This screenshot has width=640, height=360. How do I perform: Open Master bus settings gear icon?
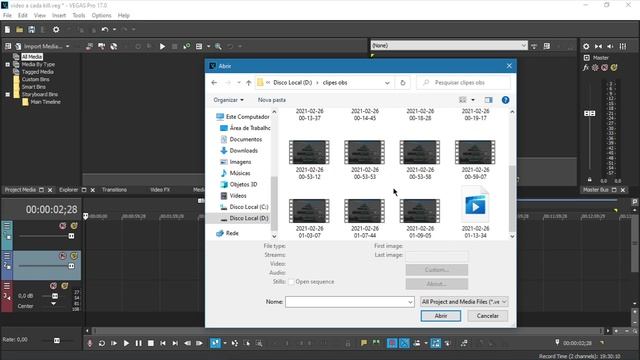click(x=586, y=47)
